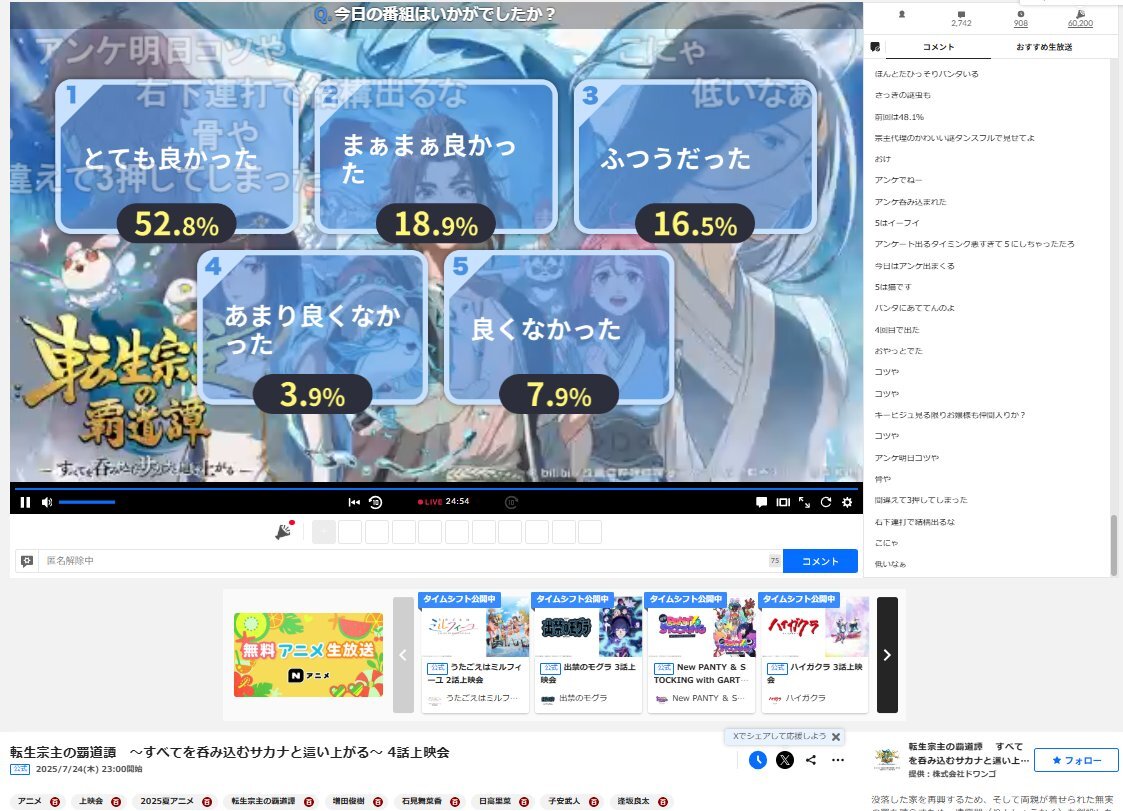
Task: Open the channel name link near フォロー
Action: (968, 753)
